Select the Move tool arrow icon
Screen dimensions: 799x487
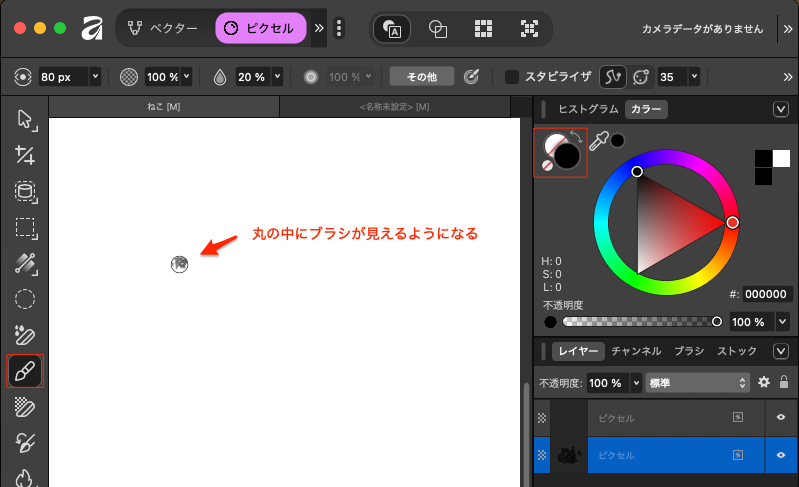25,120
